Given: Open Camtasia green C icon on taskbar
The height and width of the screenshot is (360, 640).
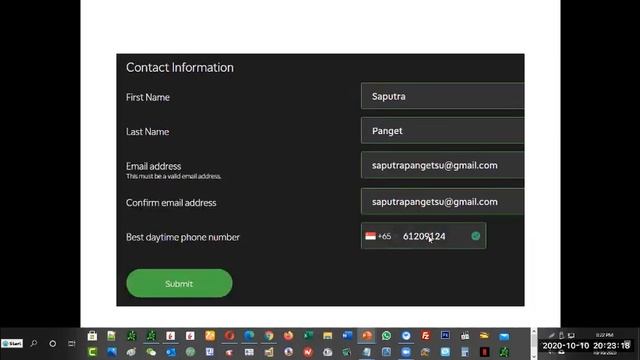Looking at the screenshot, I should click(92, 352).
